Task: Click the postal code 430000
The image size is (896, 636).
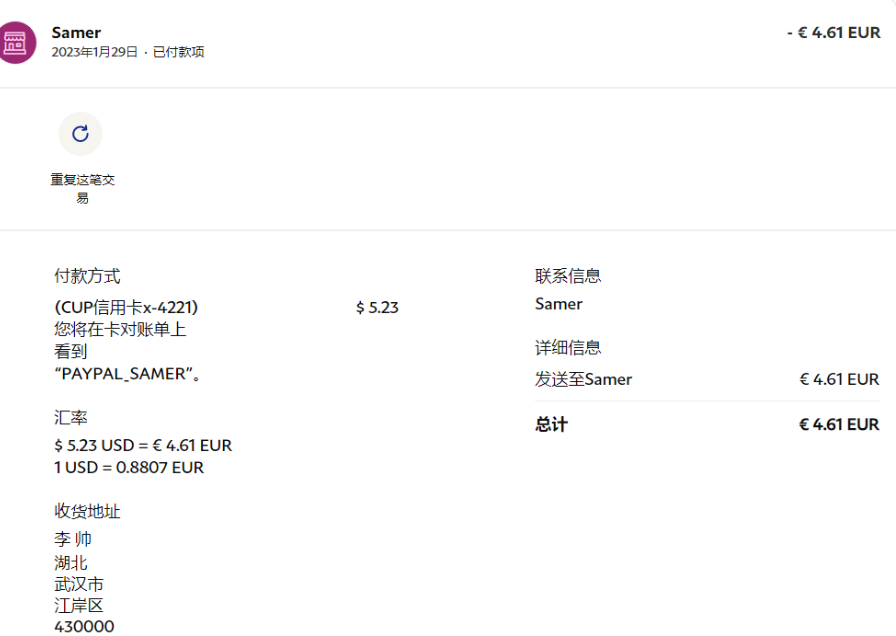Action: click(84, 626)
